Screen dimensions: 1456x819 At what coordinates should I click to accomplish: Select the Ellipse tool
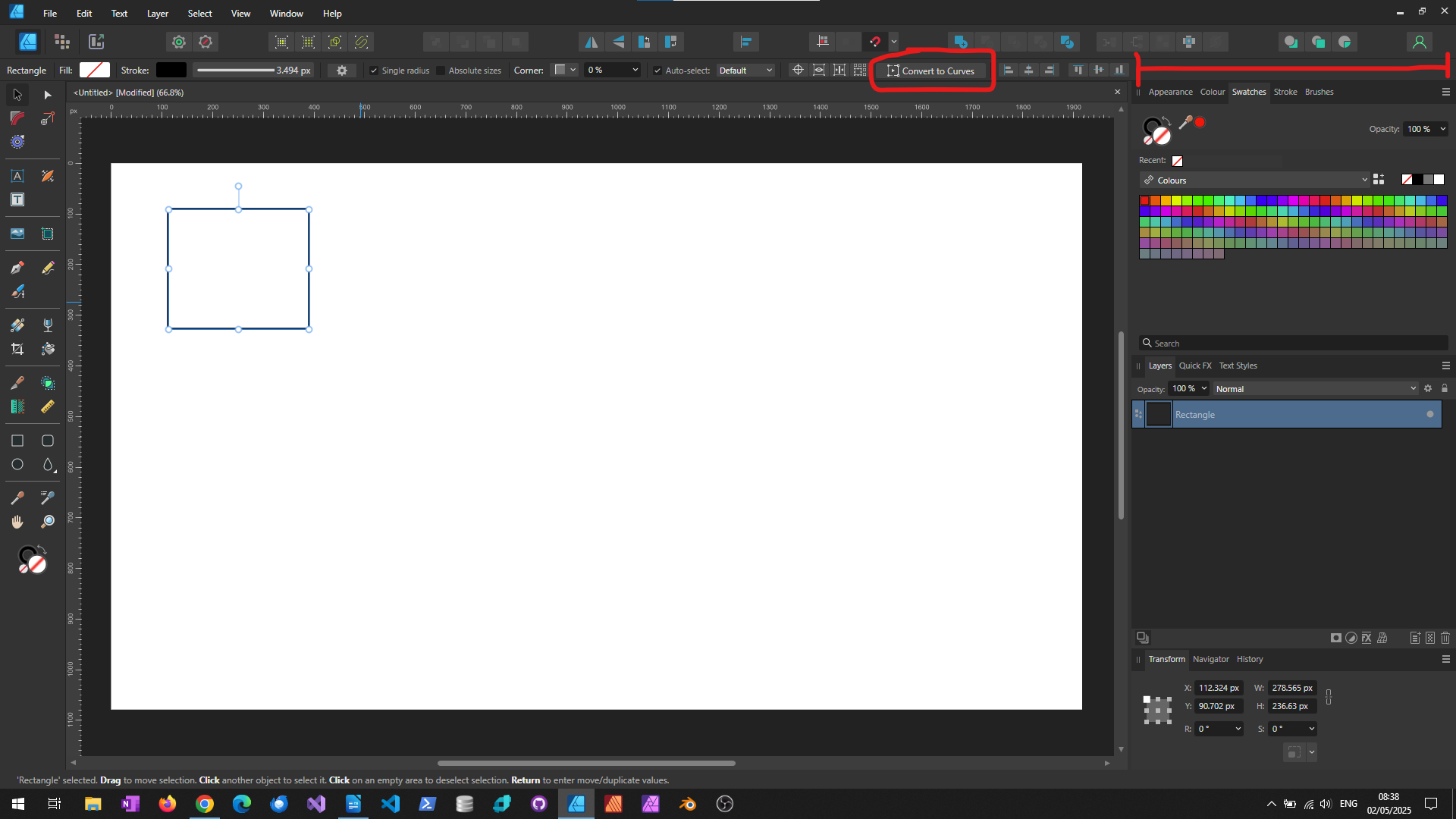tap(17, 465)
